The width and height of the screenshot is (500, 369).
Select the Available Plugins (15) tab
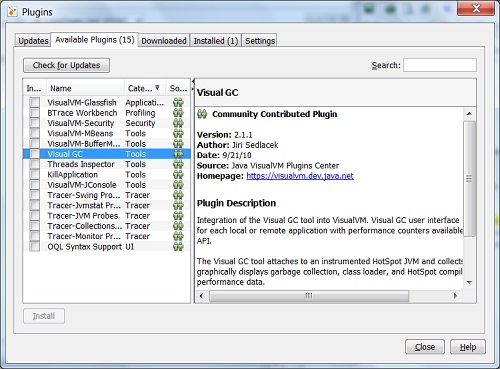coord(94,40)
